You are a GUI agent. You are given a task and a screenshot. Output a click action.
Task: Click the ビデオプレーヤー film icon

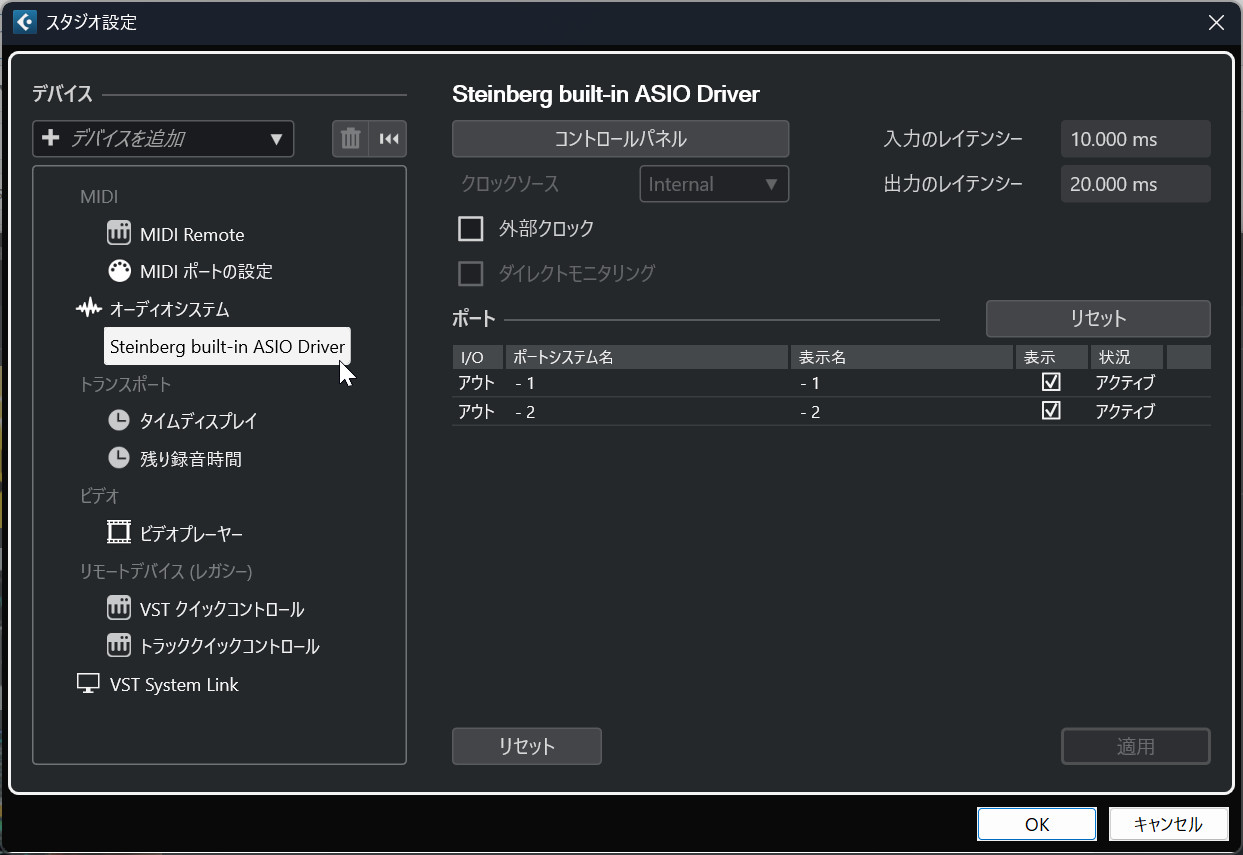point(119,533)
